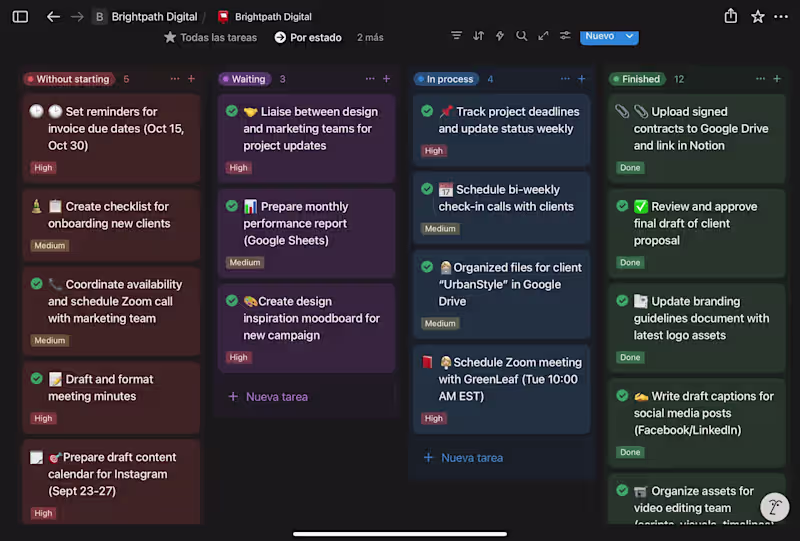Select the Finished status label
This screenshot has width=800, height=541.
(637, 79)
